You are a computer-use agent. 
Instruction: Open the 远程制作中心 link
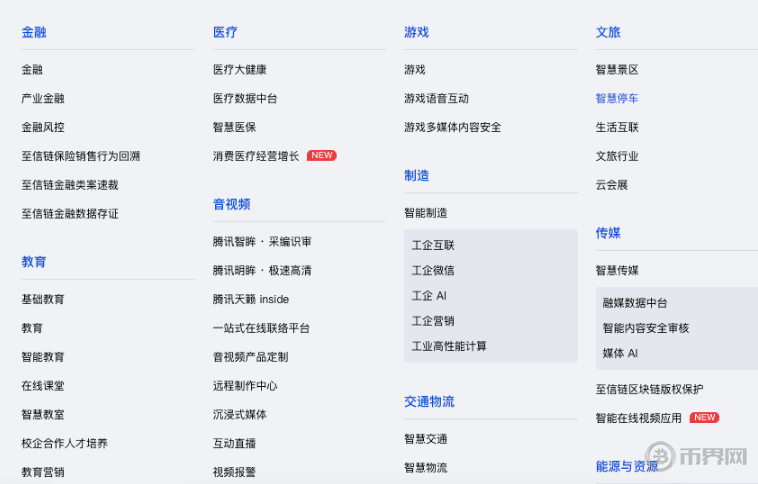[x=245, y=386]
